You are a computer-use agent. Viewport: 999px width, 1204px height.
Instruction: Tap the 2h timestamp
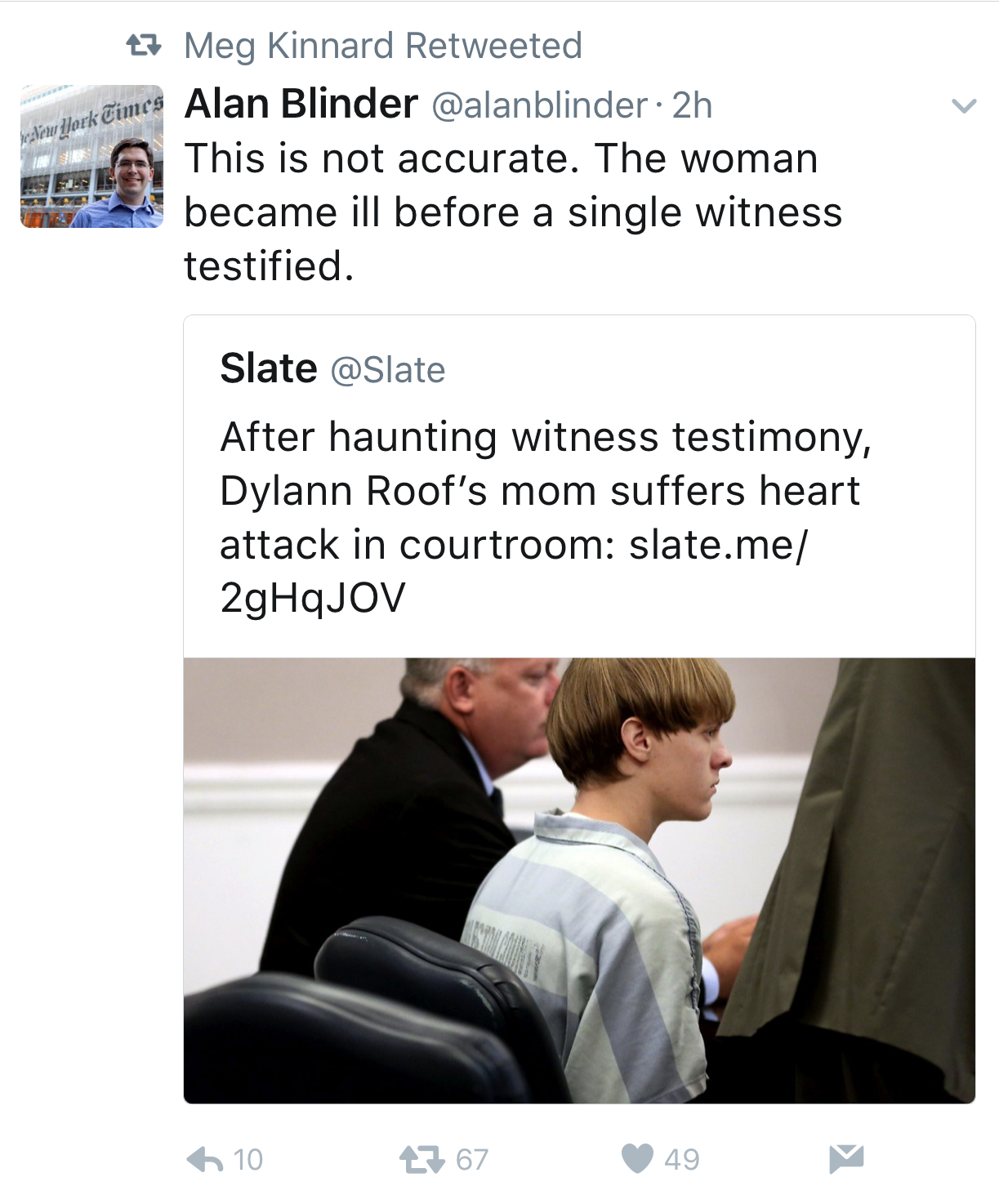692,105
